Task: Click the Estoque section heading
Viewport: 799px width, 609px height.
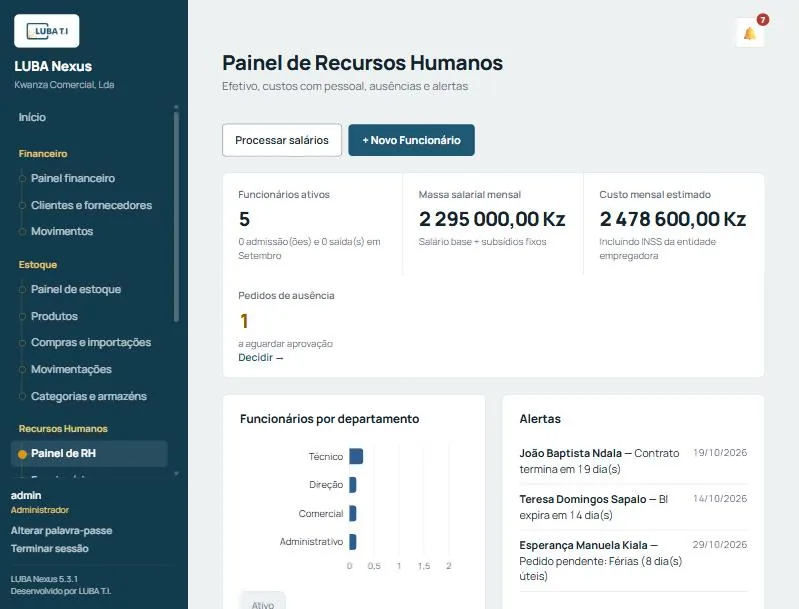Action: 38,265
